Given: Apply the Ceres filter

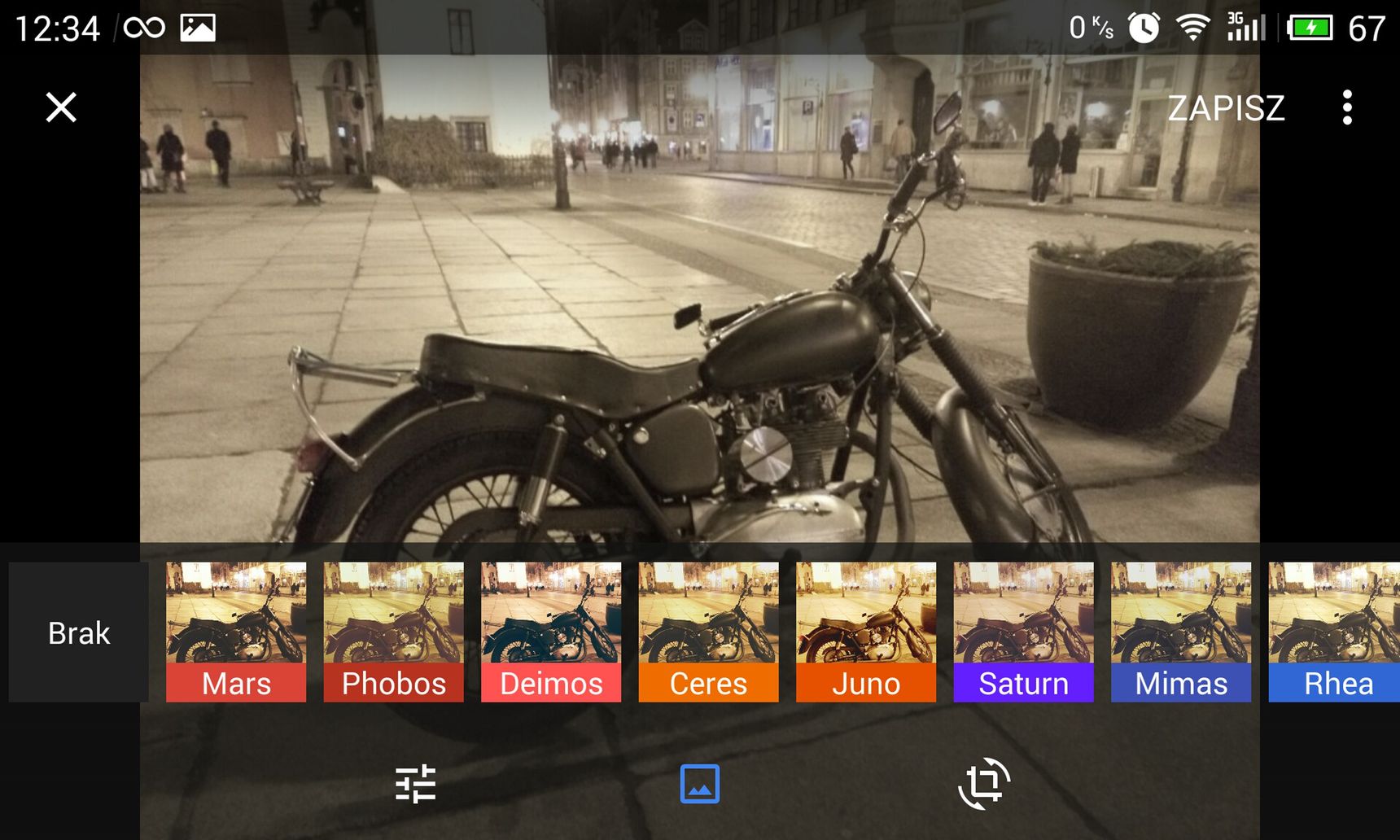Looking at the screenshot, I should coord(709,632).
